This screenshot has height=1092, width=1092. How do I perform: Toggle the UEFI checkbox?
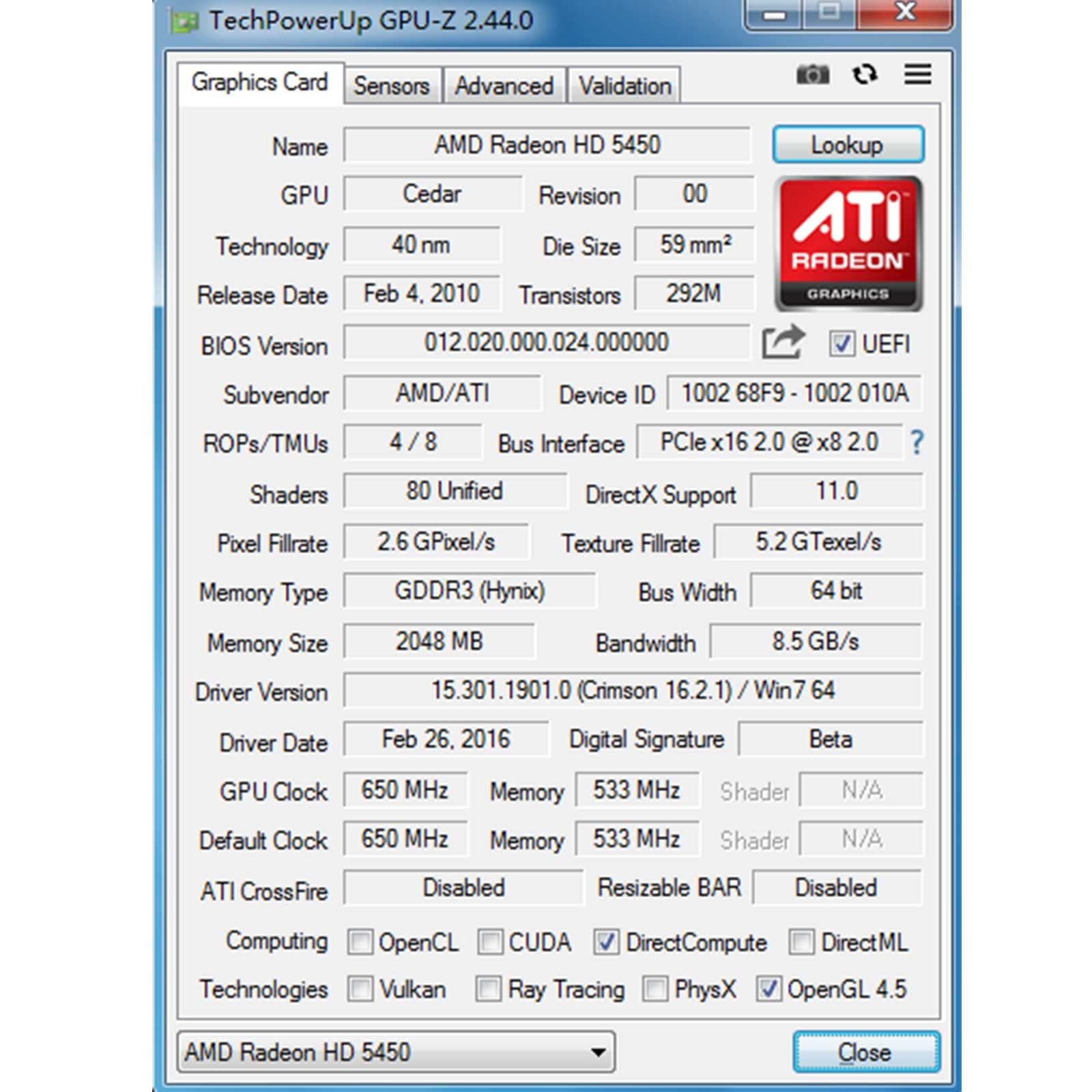pos(842,343)
